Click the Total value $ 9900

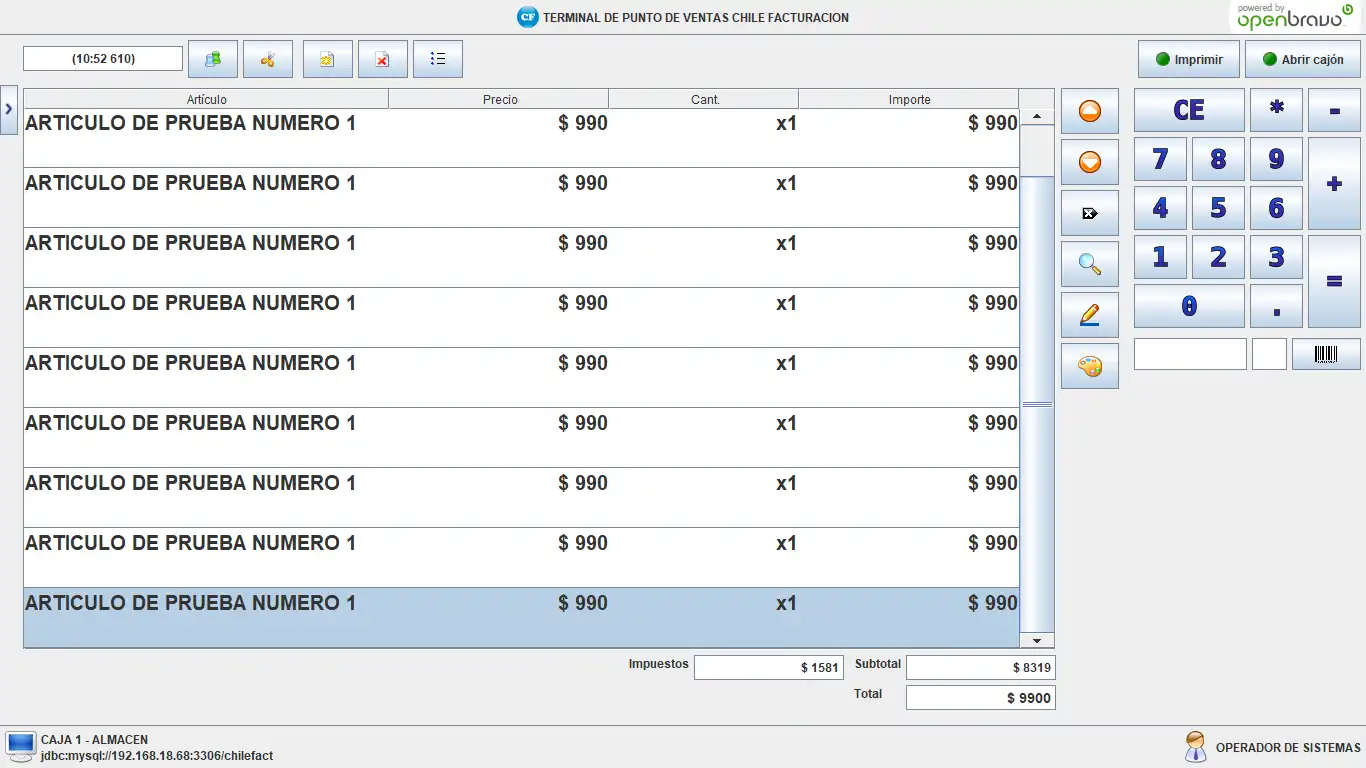(x=980, y=698)
